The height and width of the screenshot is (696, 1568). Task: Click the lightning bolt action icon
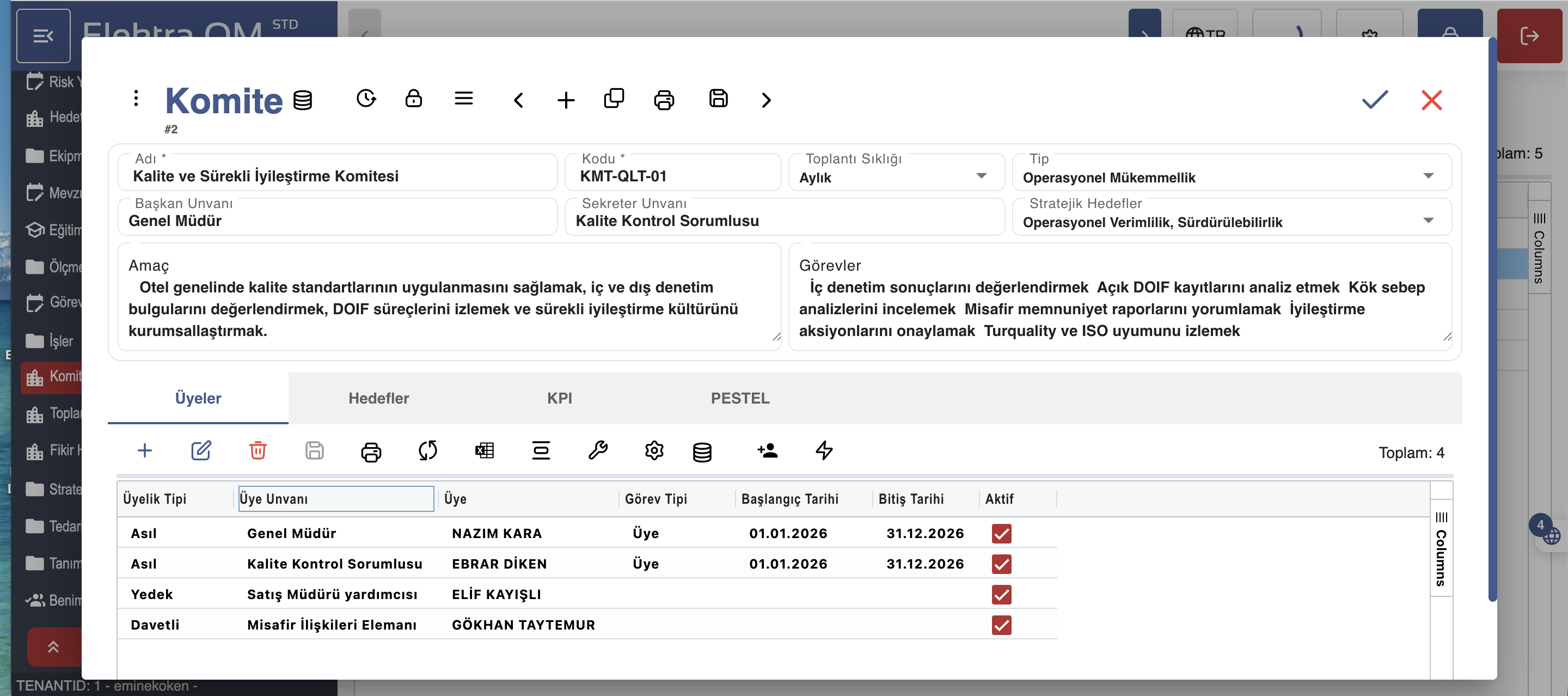pos(824,450)
